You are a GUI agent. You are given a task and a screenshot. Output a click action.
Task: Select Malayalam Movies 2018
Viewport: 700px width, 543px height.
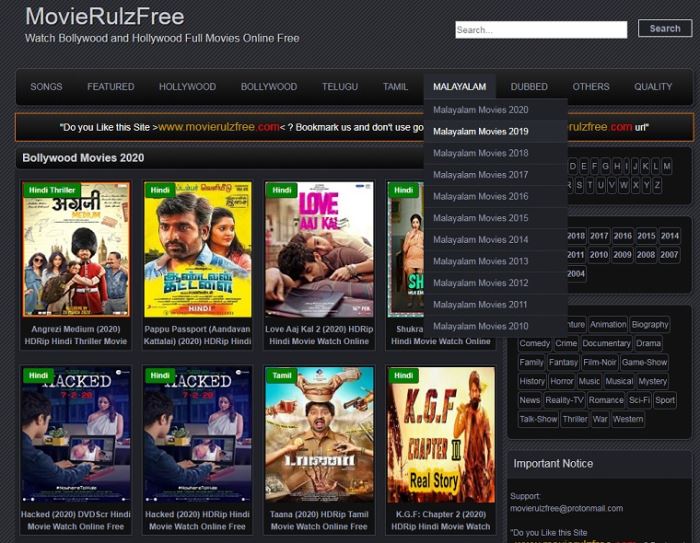pyautogui.click(x=496, y=153)
